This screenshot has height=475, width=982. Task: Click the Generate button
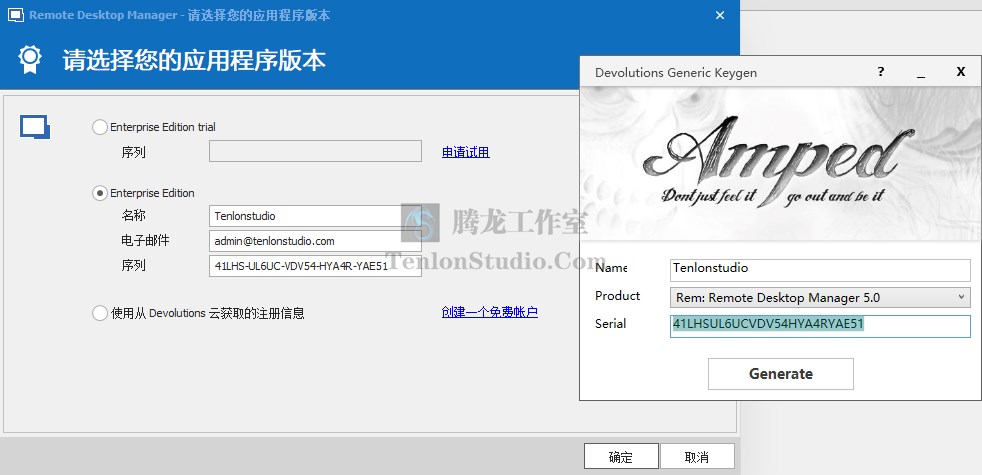tap(780, 374)
